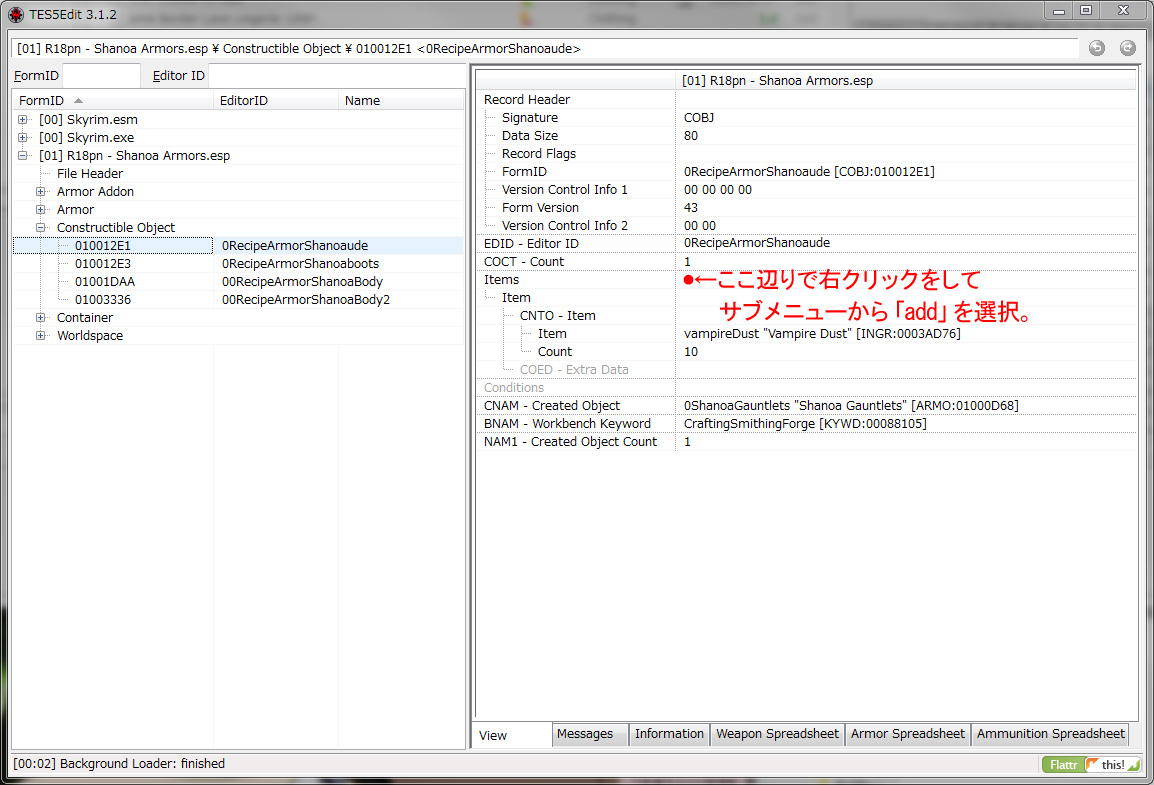Select record 010012E3 0RecipeArmorShanoaboots
This screenshot has height=785, width=1154.
(x=239, y=263)
